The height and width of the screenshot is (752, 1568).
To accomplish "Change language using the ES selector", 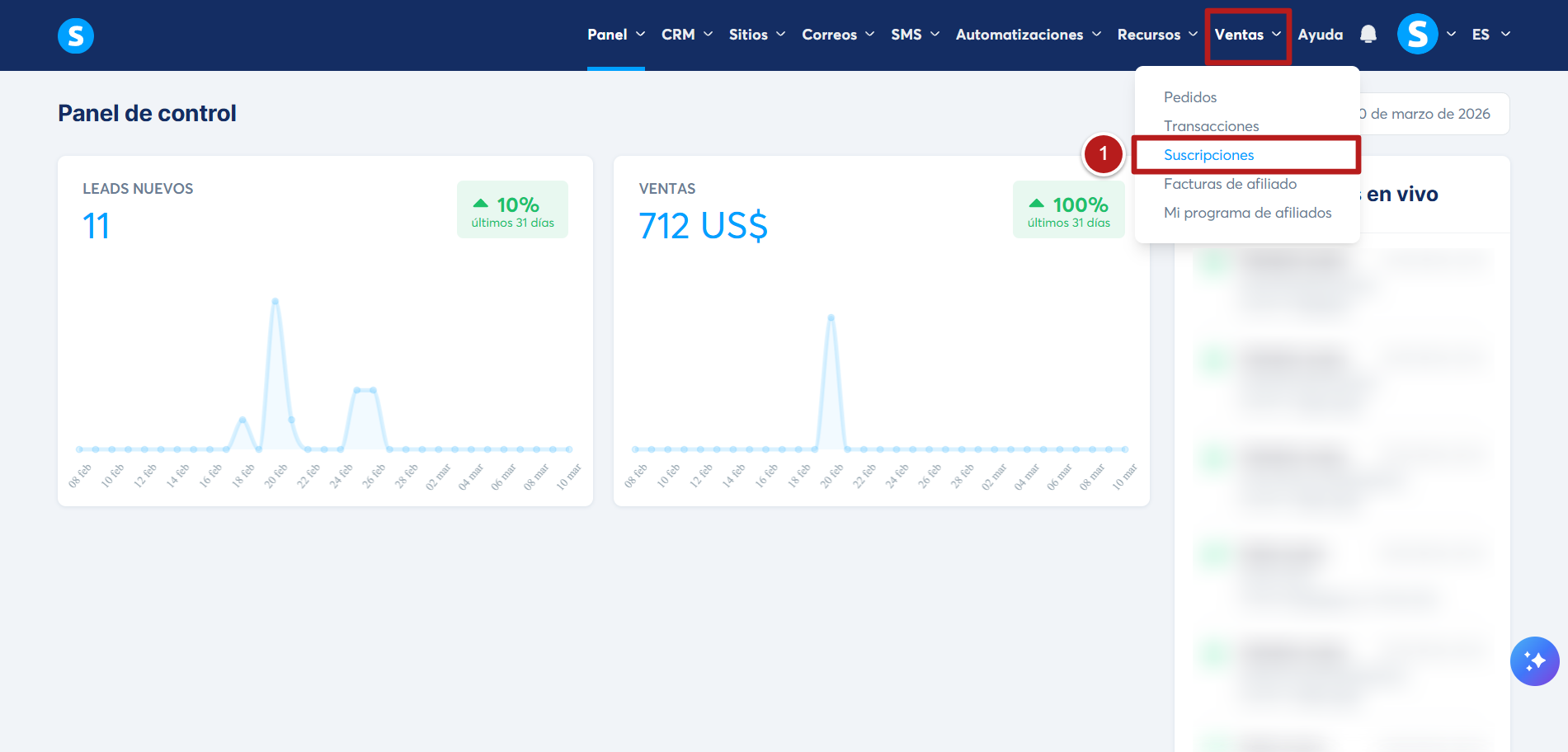I will (x=1491, y=35).
